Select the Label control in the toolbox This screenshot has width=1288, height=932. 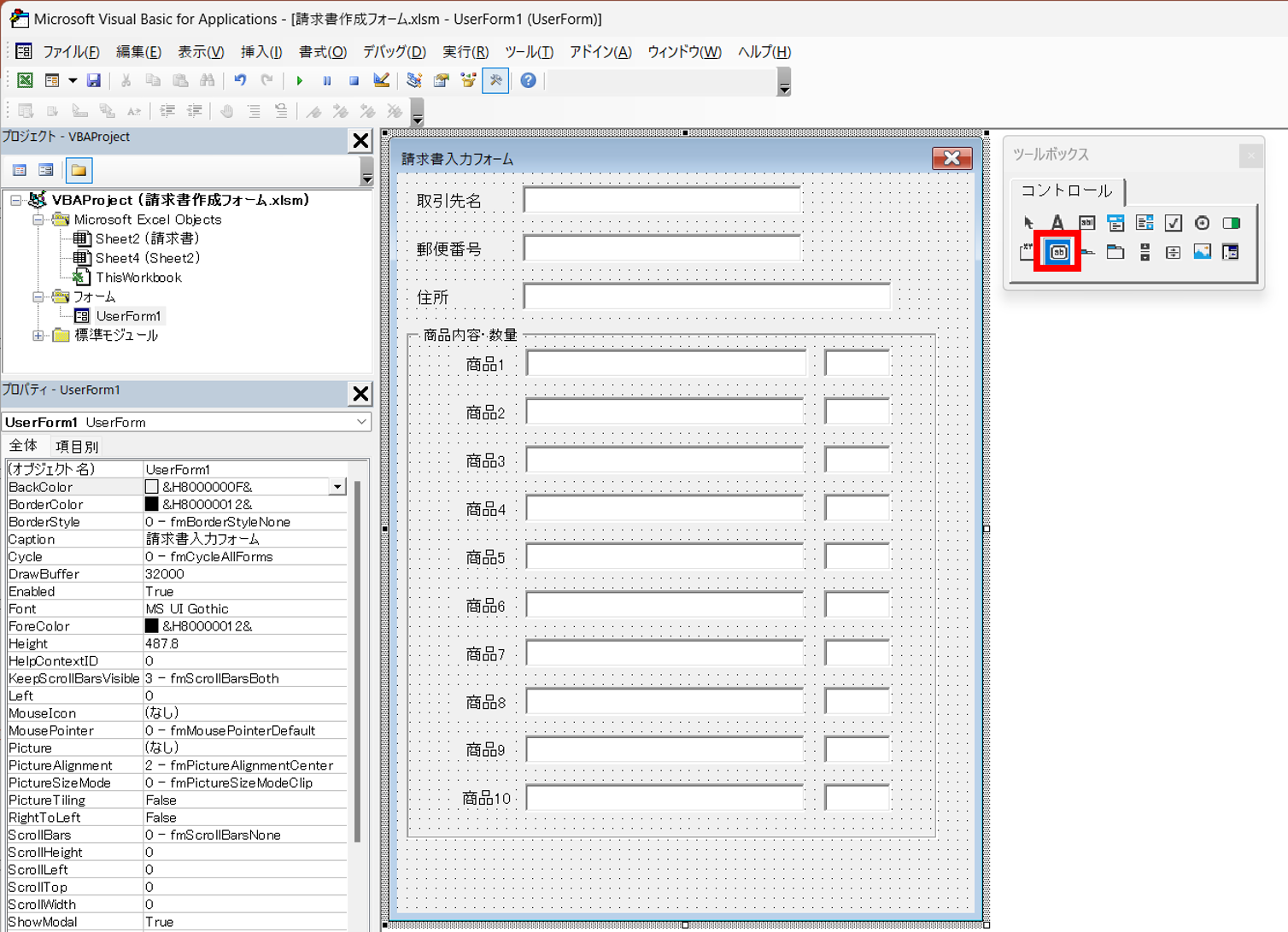point(1057,223)
